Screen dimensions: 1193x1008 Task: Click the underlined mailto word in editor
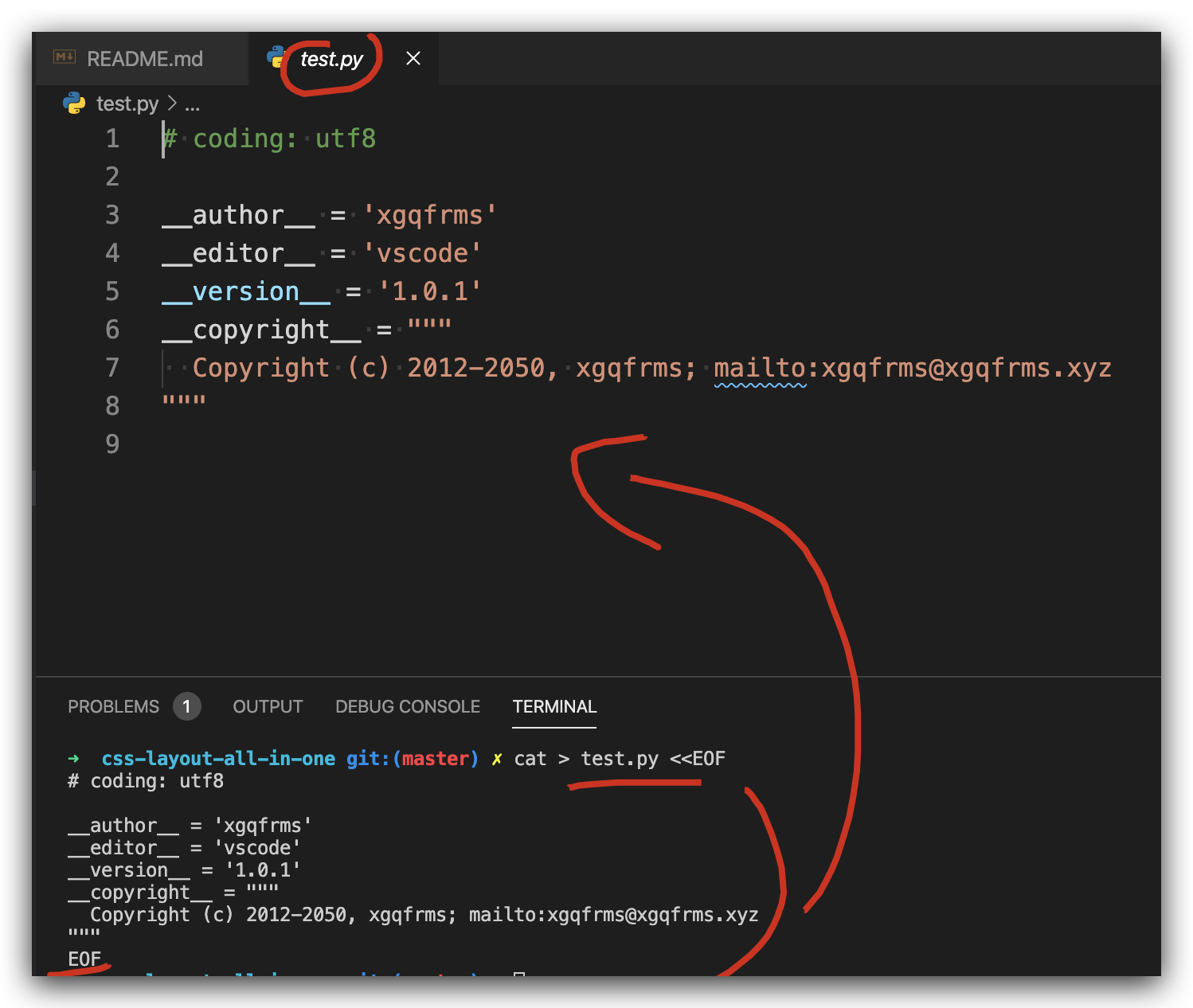click(x=760, y=368)
